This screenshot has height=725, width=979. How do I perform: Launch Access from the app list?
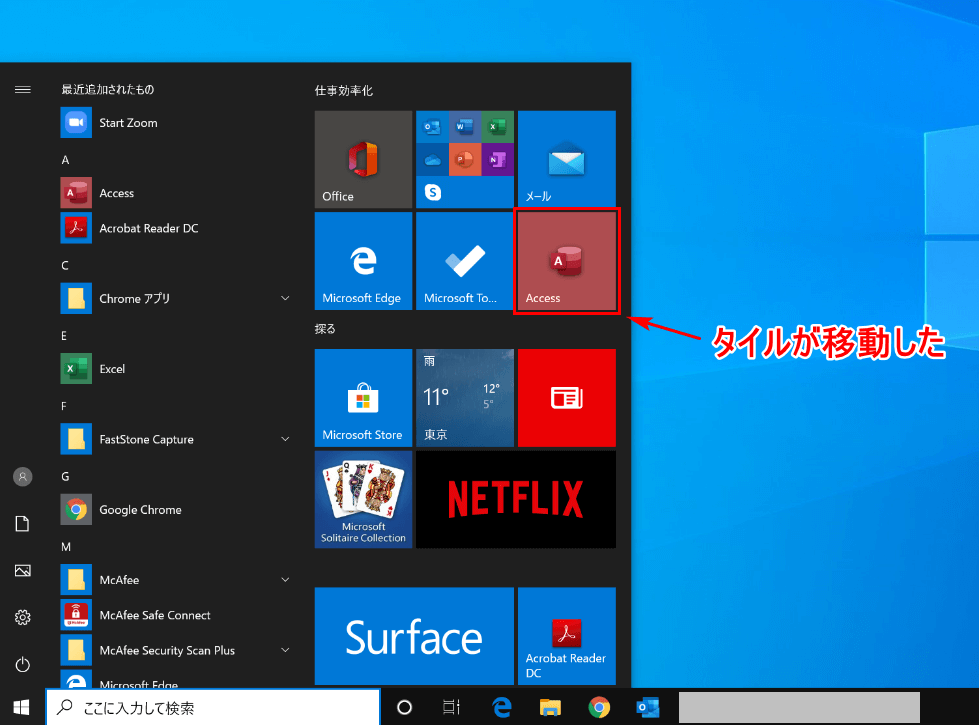pos(175,193)
